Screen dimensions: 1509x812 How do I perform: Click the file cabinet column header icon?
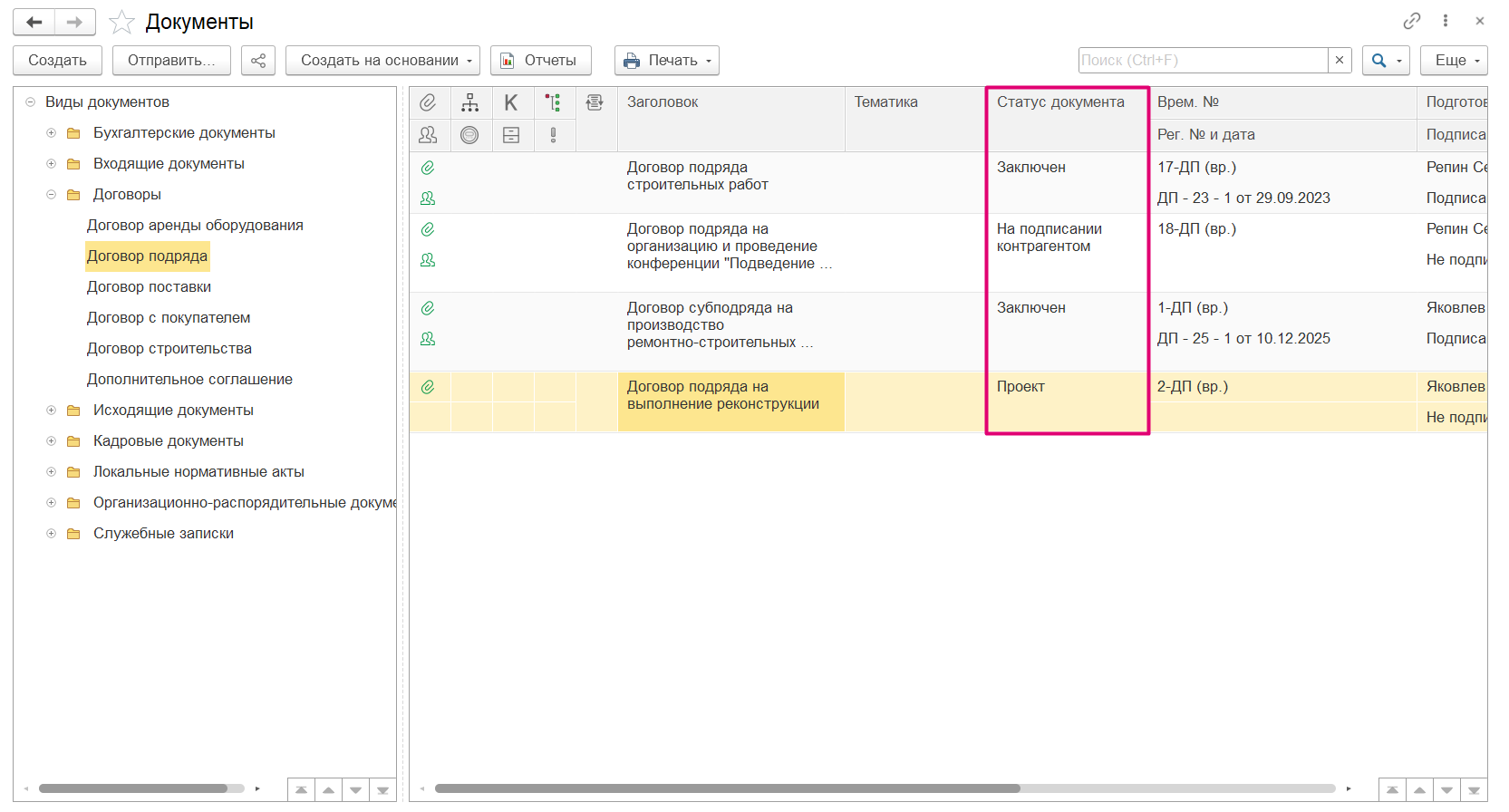[511, 135]
